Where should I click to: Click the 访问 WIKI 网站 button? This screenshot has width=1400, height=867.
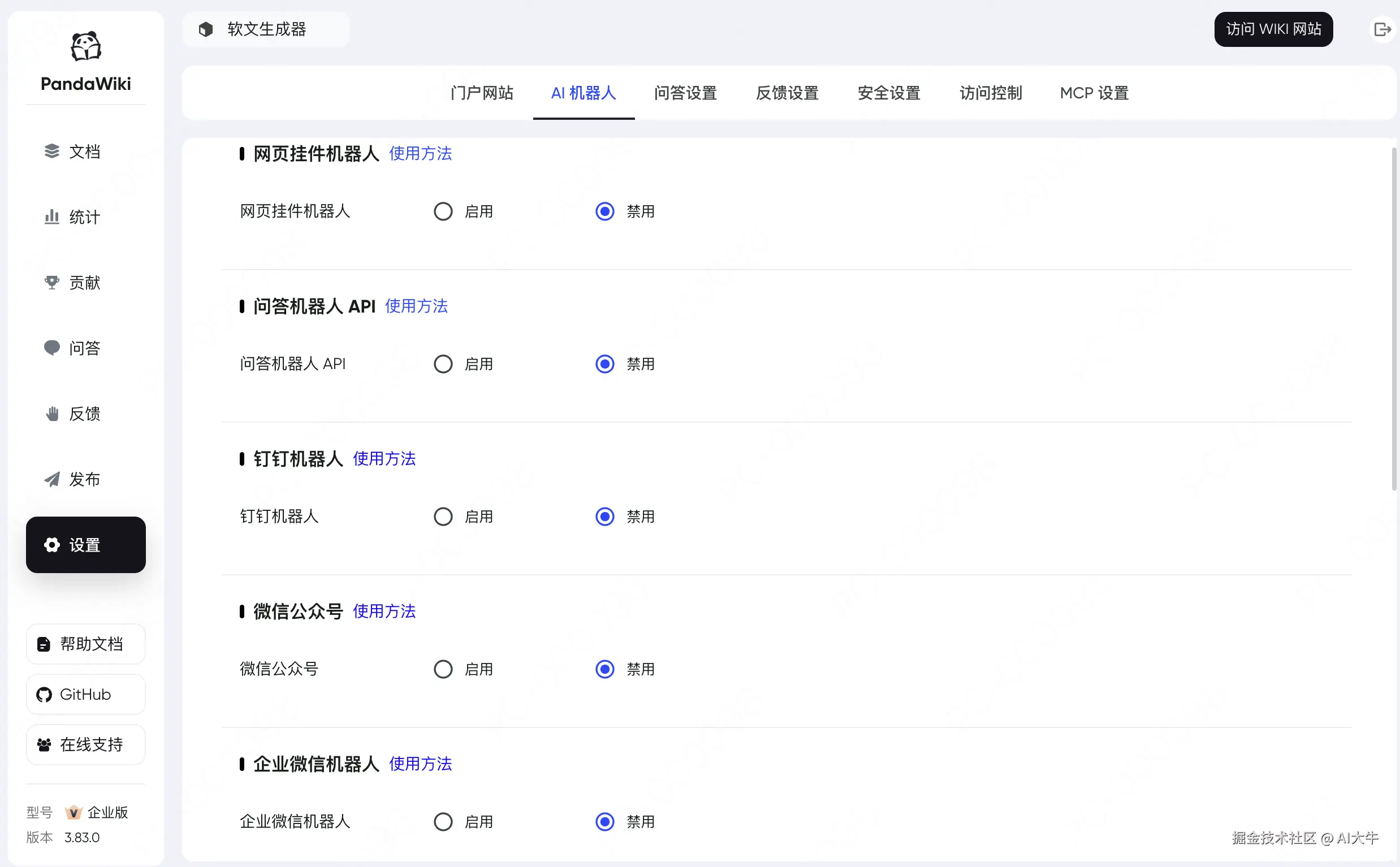1273,29
